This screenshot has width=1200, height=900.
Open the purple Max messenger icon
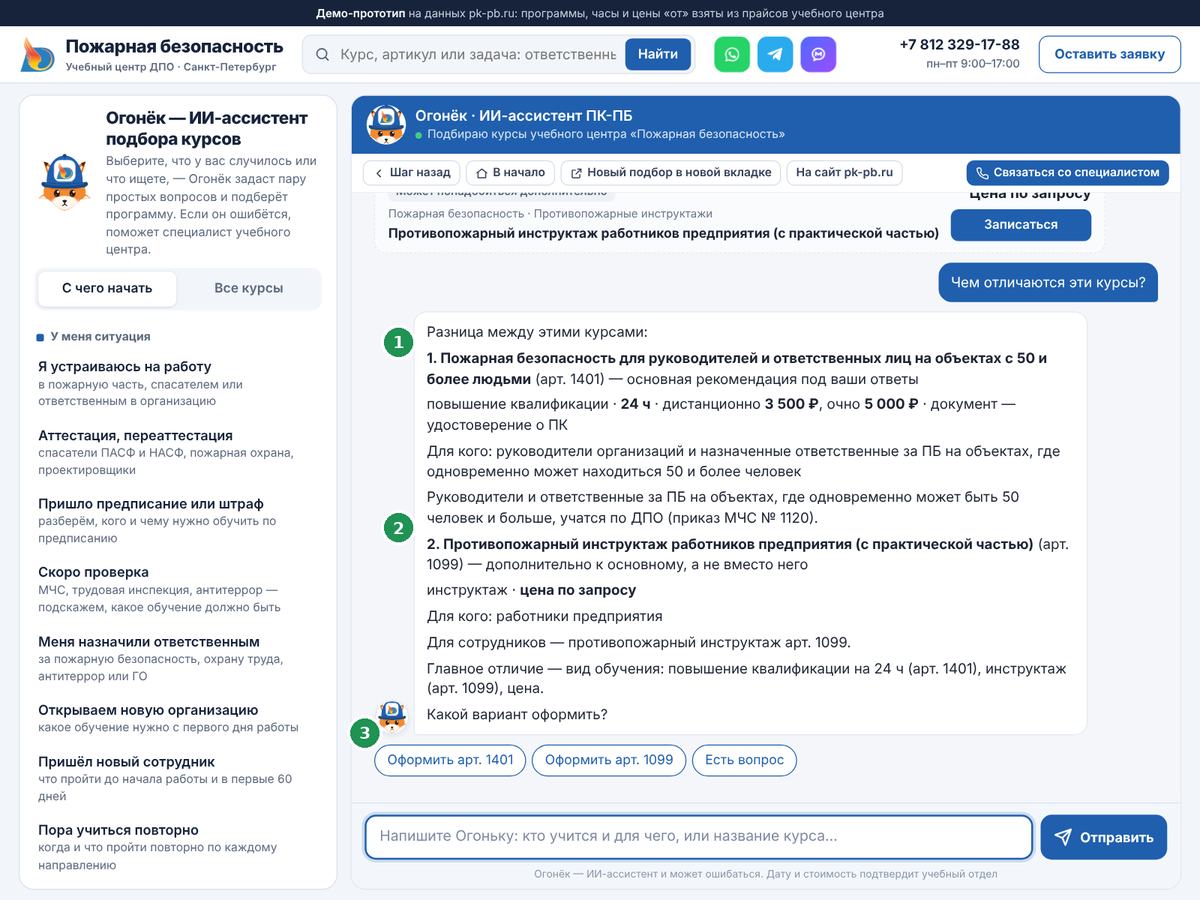pos(818,54)
